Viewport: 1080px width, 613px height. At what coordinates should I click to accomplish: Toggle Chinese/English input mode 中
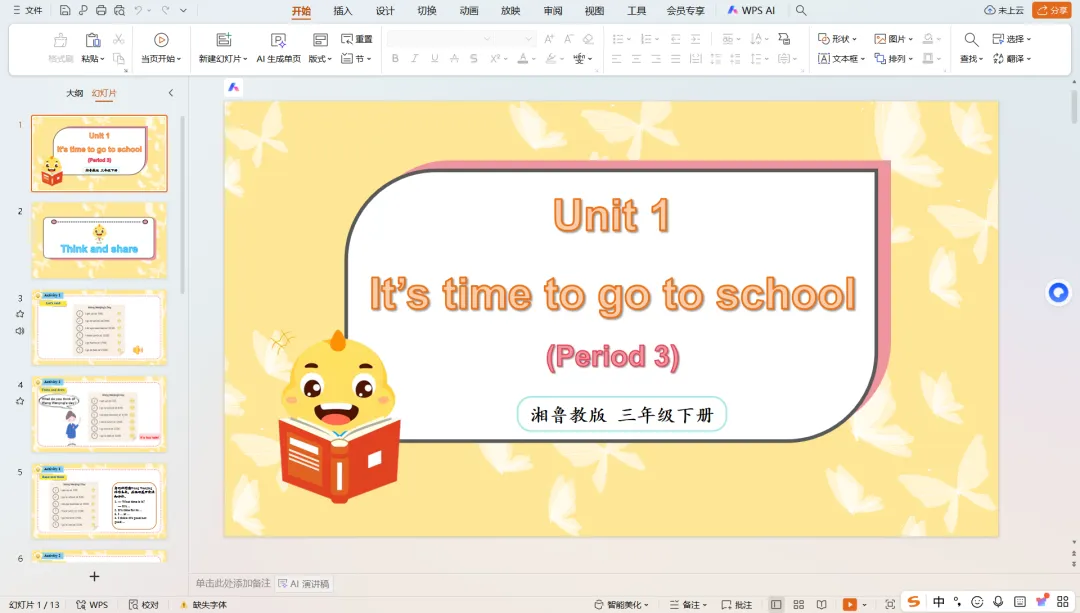(938, 601)
